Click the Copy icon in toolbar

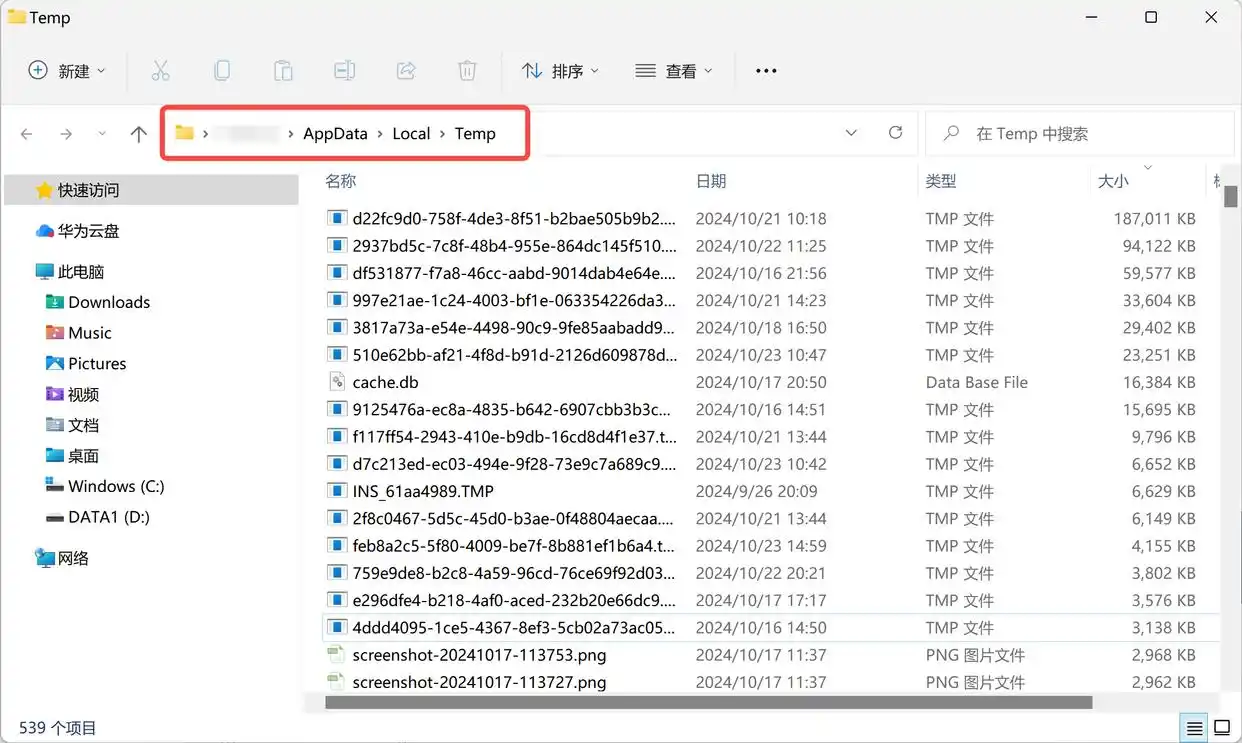222,71
